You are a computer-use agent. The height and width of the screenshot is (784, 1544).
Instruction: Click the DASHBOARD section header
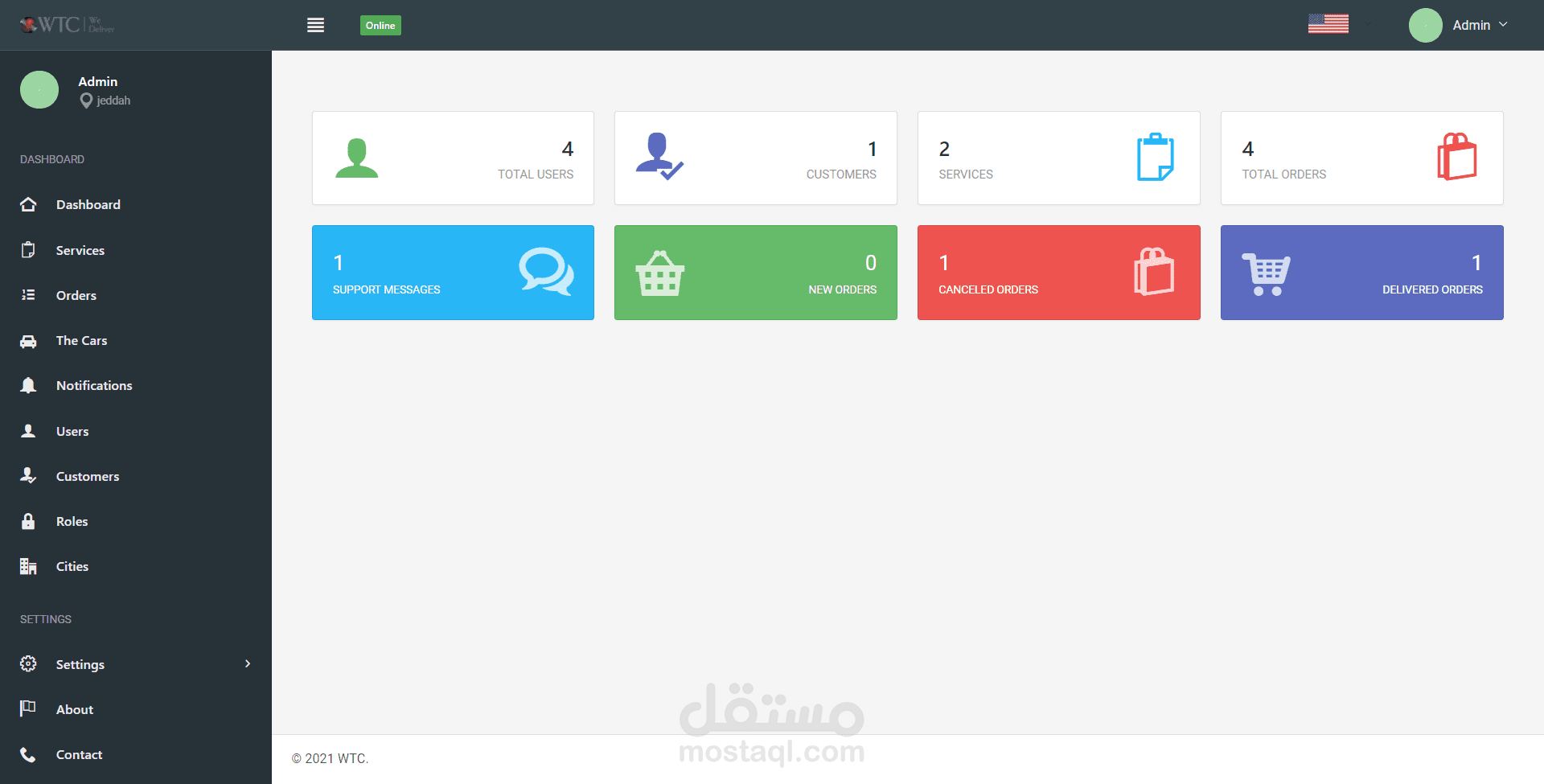coord(52,159)
